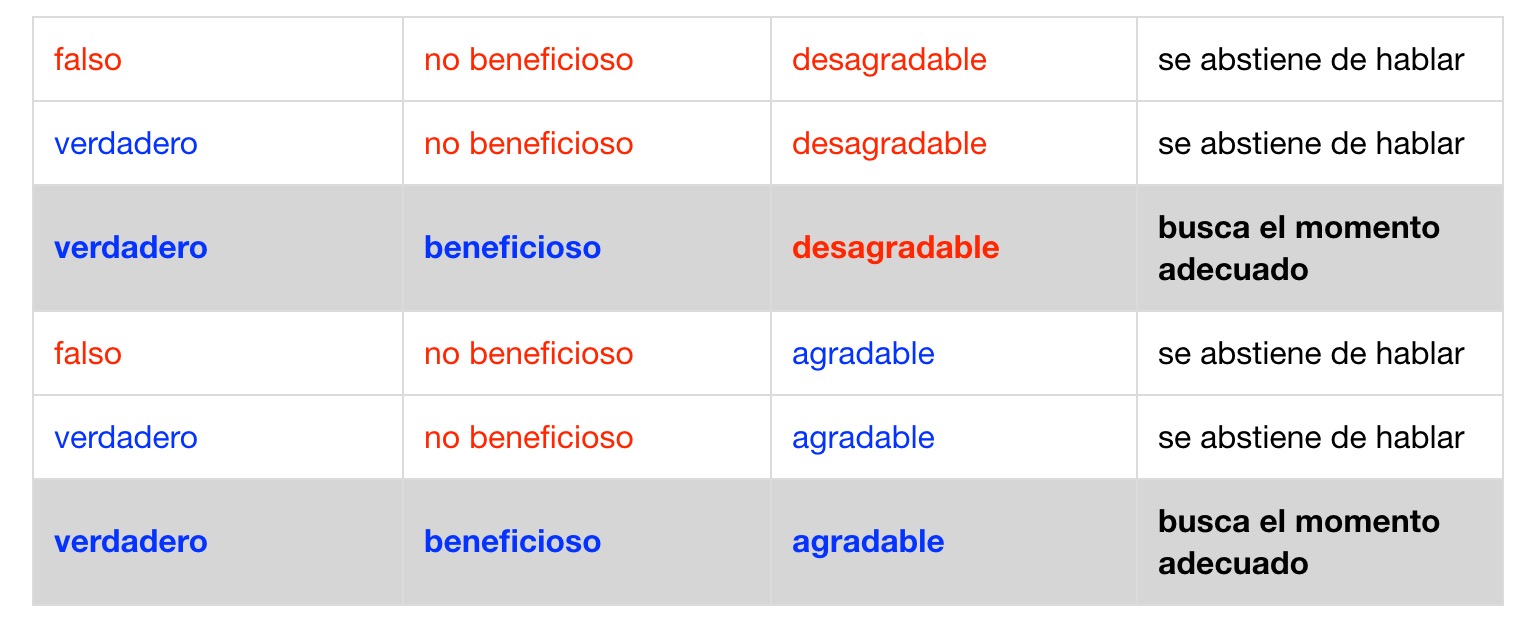
Task: Select bold 'verdadero' in first gray row
Action: (x=131, y=248)
